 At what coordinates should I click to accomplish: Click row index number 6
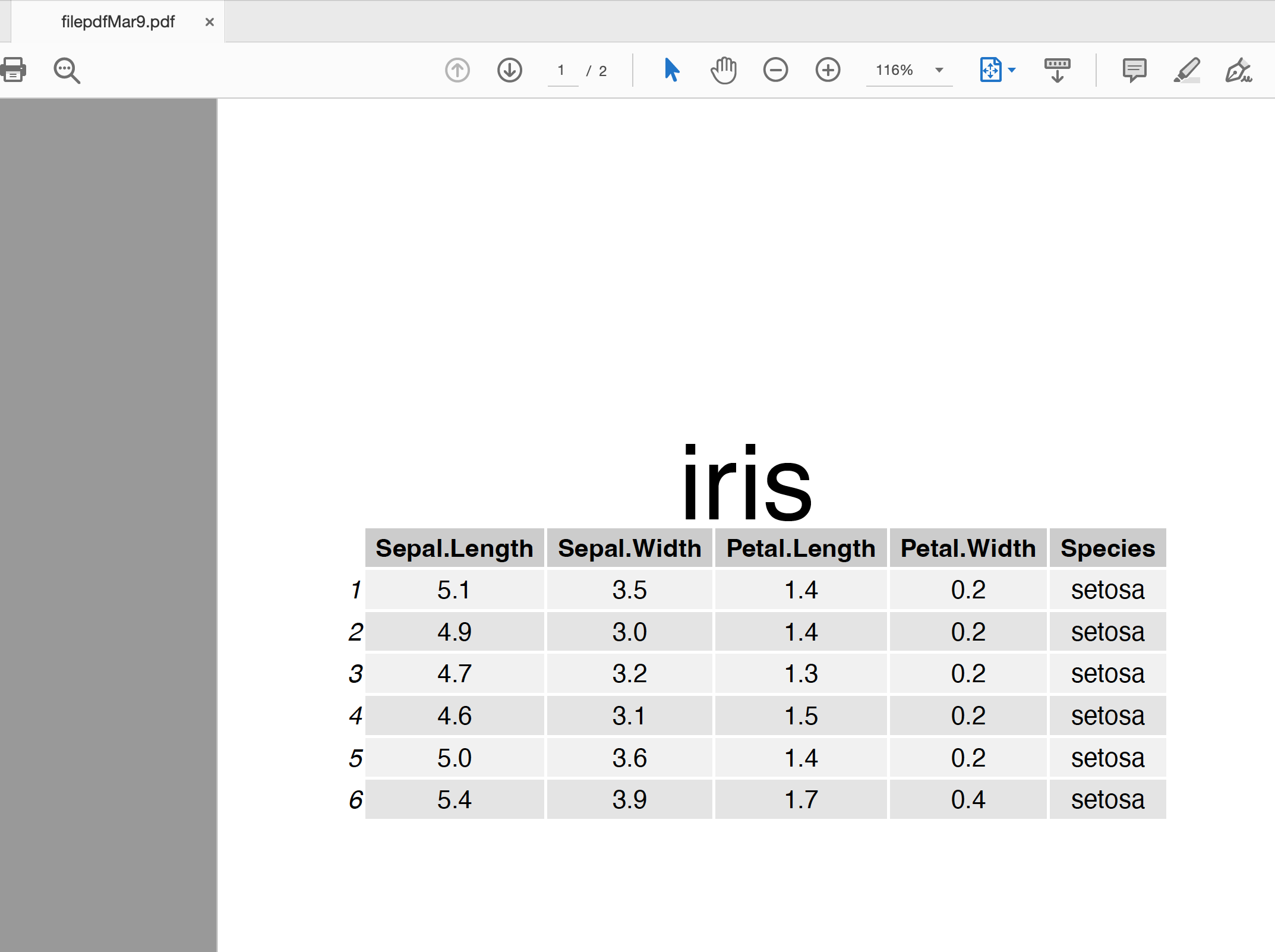355,800
